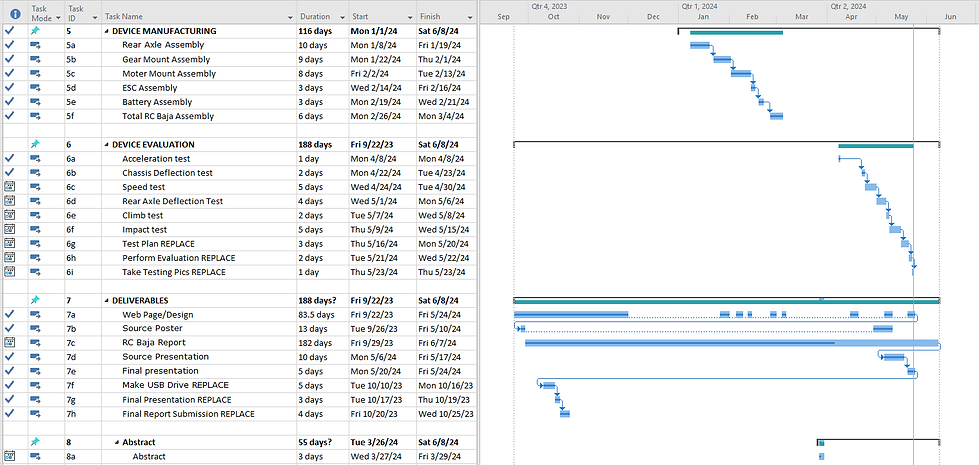Click the Qtr 1, 2024 timescale header
Screen dimensions: 979x465
699,6
